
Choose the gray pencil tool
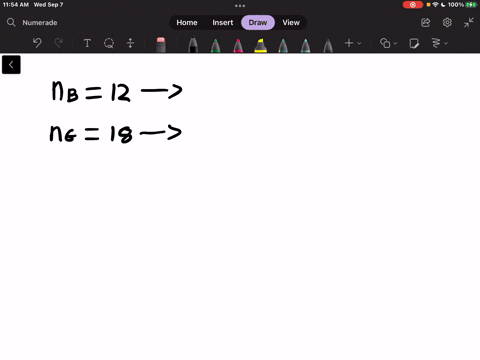328,45
